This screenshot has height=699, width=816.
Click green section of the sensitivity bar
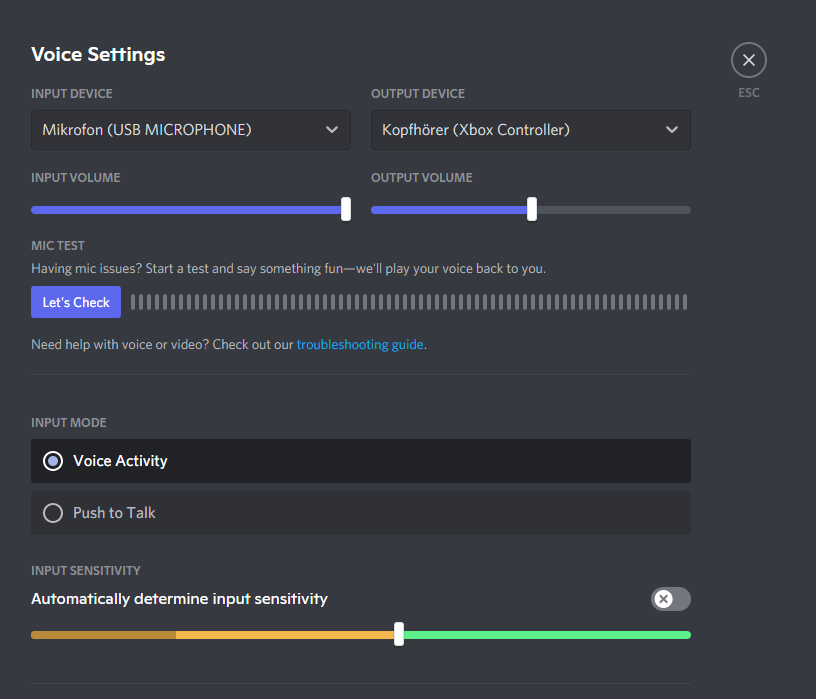coord(545,635)
